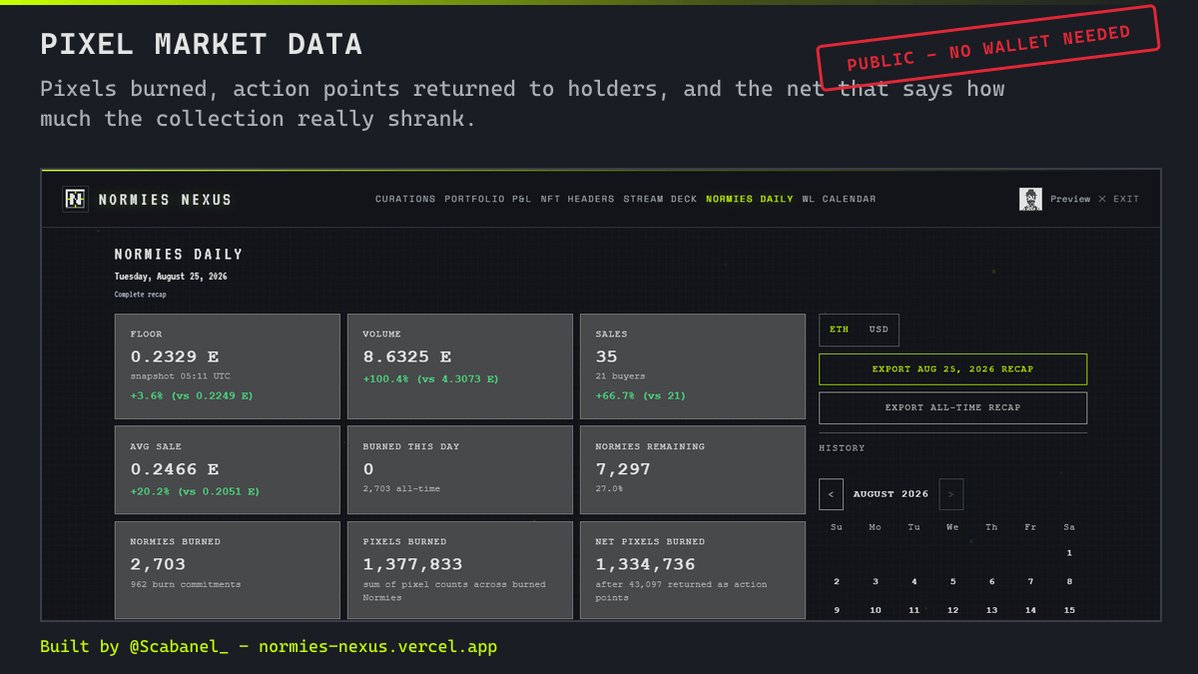Click the "snapshot 05:11 UTC" text

pyautogui.click(x=180, y=376)
